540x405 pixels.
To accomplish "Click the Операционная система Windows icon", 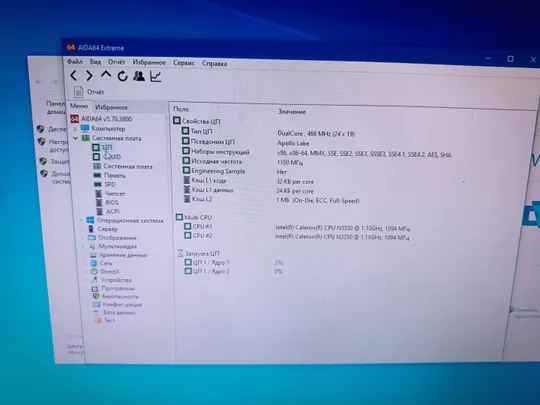I will click(90, 220).
